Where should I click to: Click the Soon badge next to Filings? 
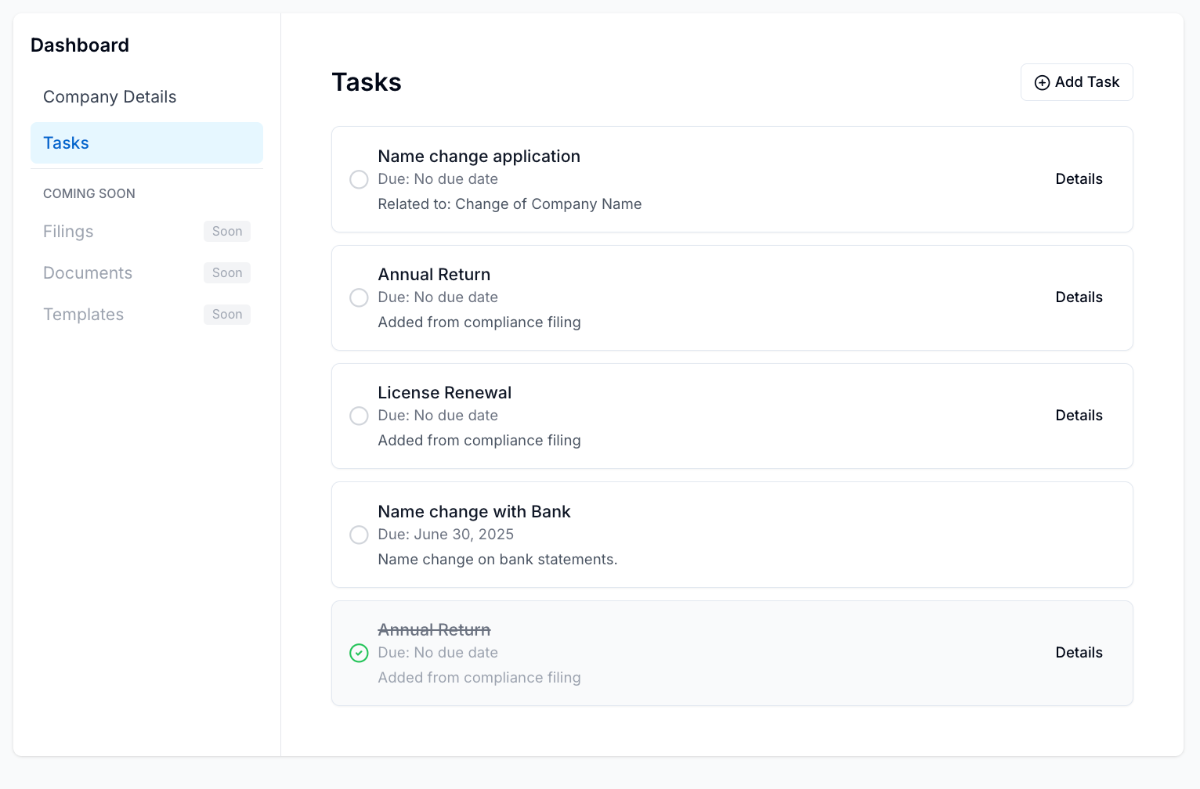[227, 232]
